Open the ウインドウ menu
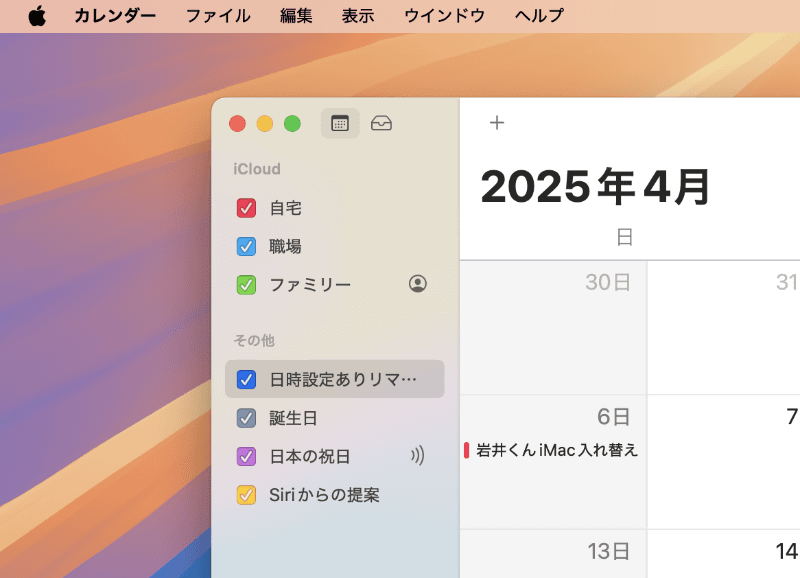Image resolution: width=800 pixels, height=578 pixels. [x=443, y=15]
